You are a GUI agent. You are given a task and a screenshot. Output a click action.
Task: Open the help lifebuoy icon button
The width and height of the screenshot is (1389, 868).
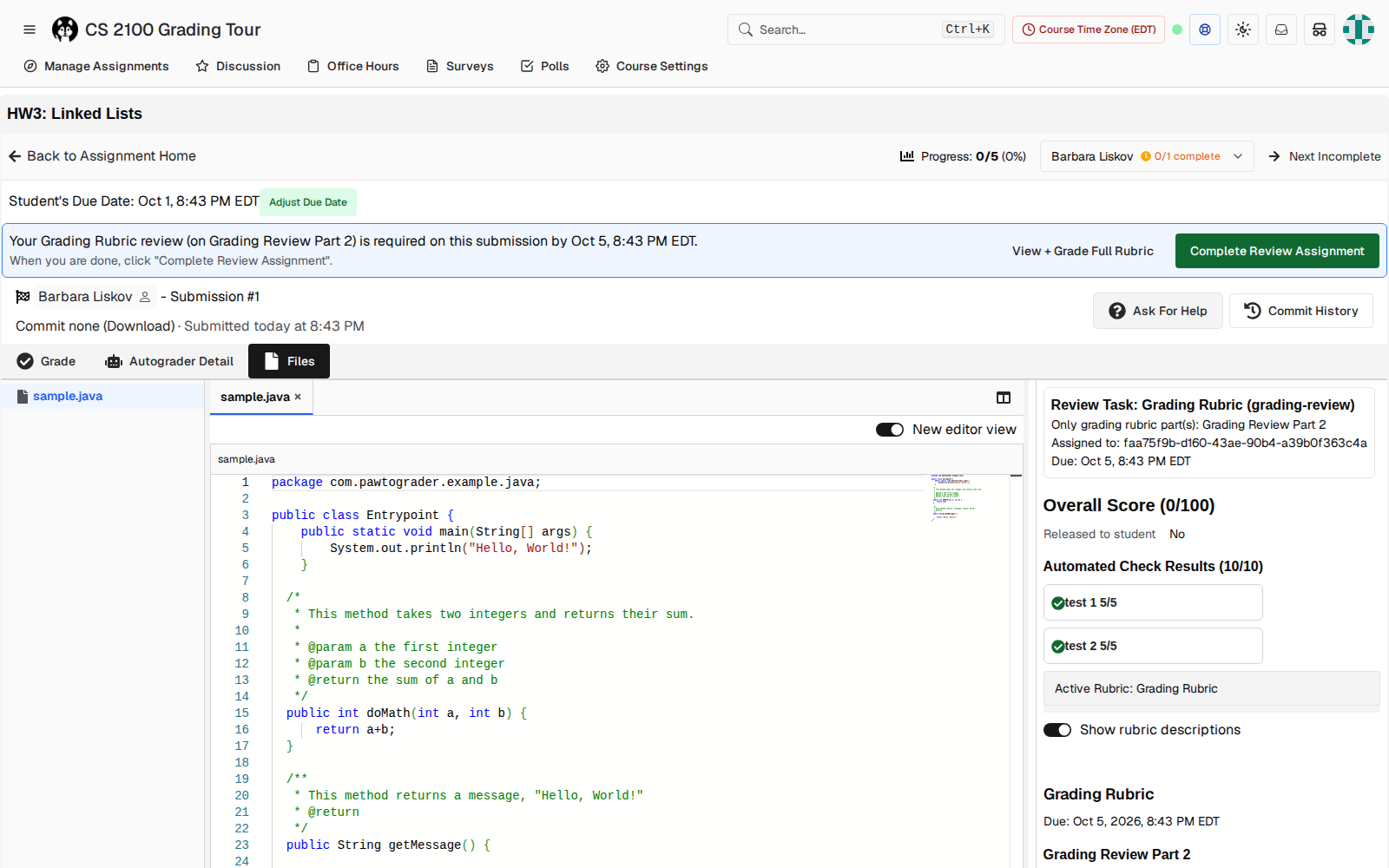pos(1205,30)
